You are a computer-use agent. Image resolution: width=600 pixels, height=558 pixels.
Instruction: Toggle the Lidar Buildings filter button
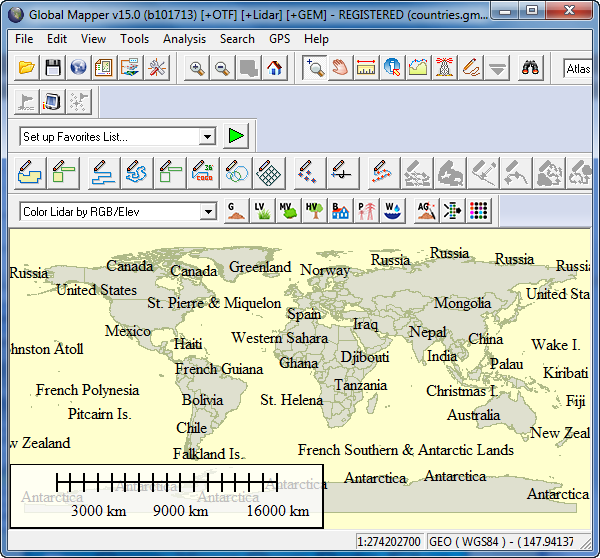click(x=341, y=211)
